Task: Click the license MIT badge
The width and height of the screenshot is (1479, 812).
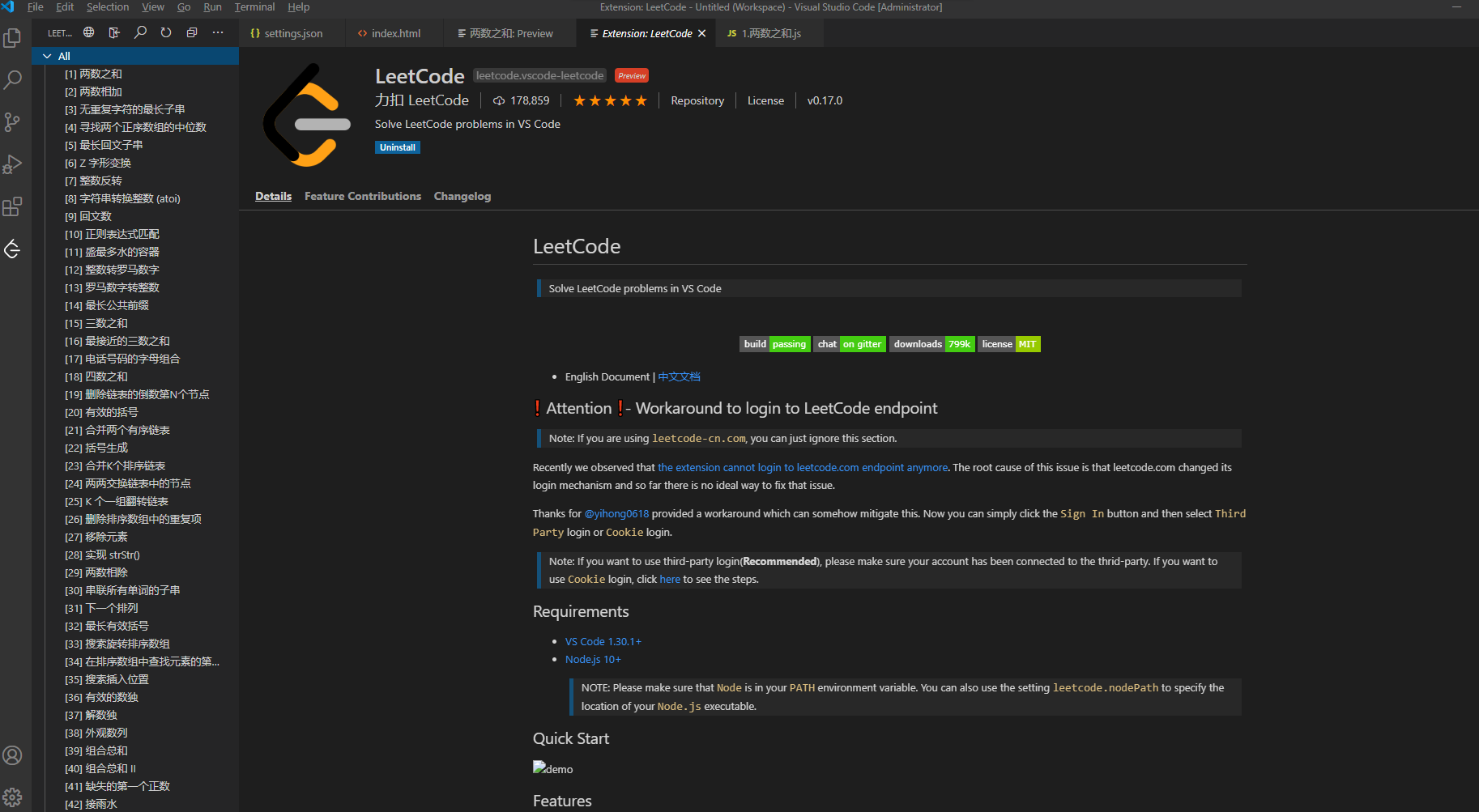Action: pos(1009,344)
